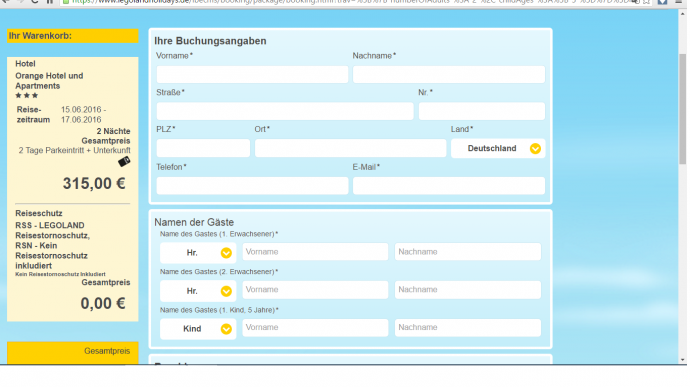
Task: Click Nachname field for 2. Erwachsener
Action: pyautogui.click(x=468, y=290)
